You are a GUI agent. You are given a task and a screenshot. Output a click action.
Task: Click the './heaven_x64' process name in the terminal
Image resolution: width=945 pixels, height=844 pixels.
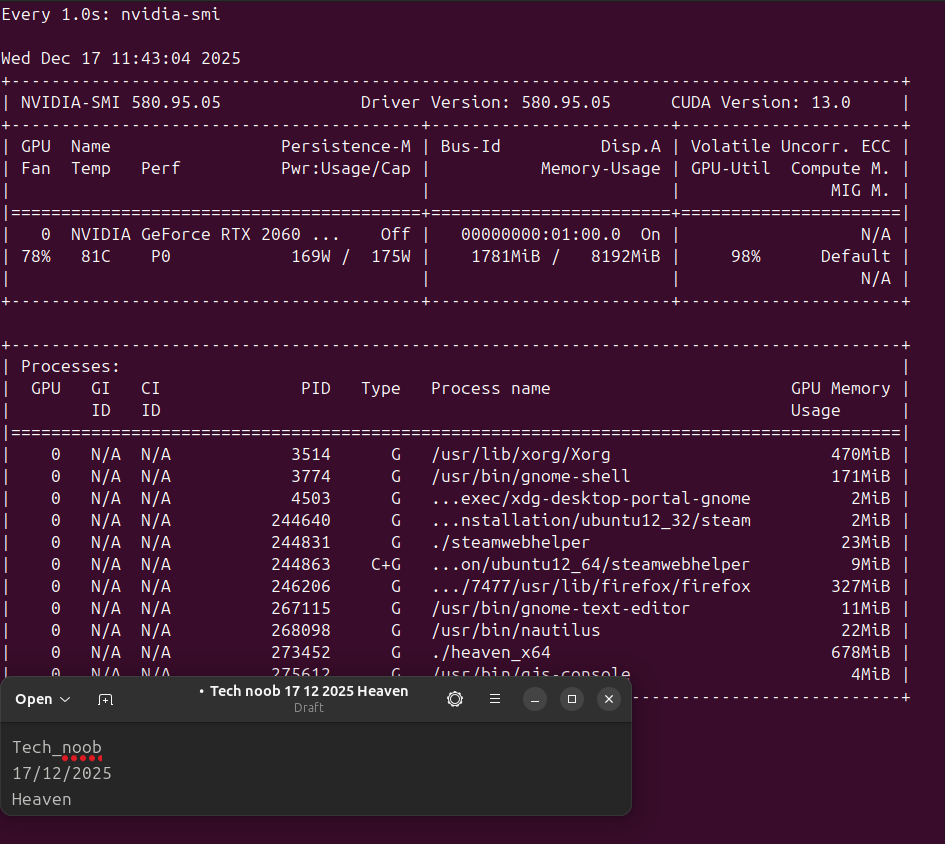coord(490,652)
